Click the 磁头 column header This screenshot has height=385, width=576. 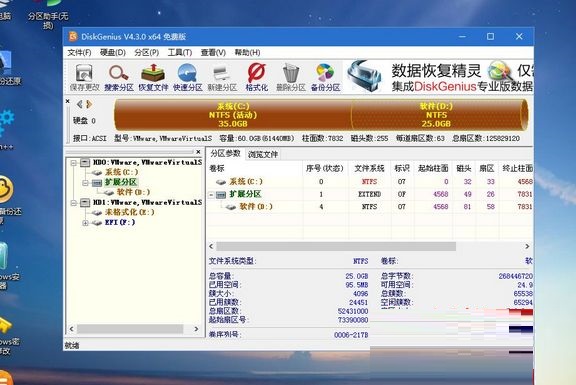[x=464, y=168]
